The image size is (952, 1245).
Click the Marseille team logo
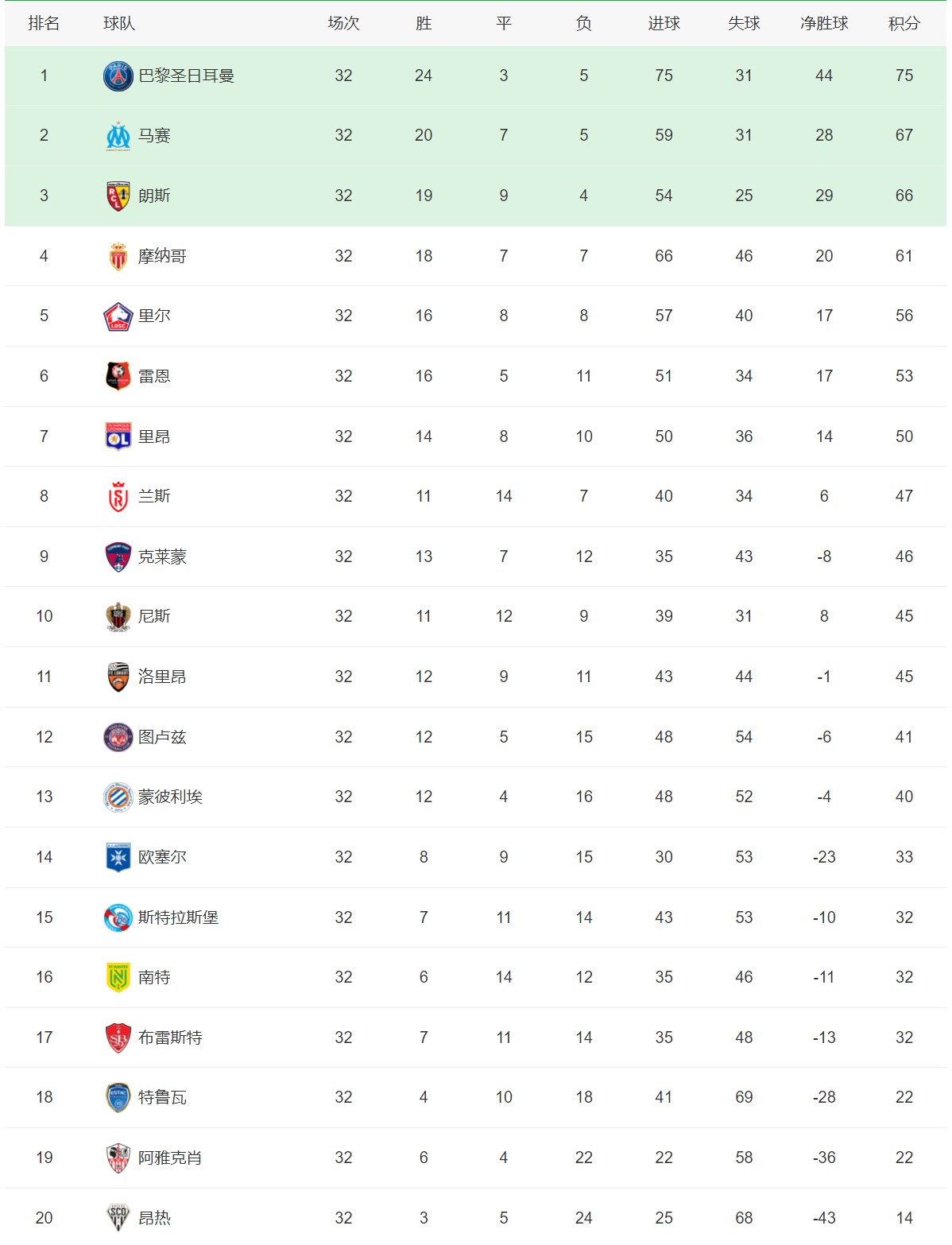118,136
